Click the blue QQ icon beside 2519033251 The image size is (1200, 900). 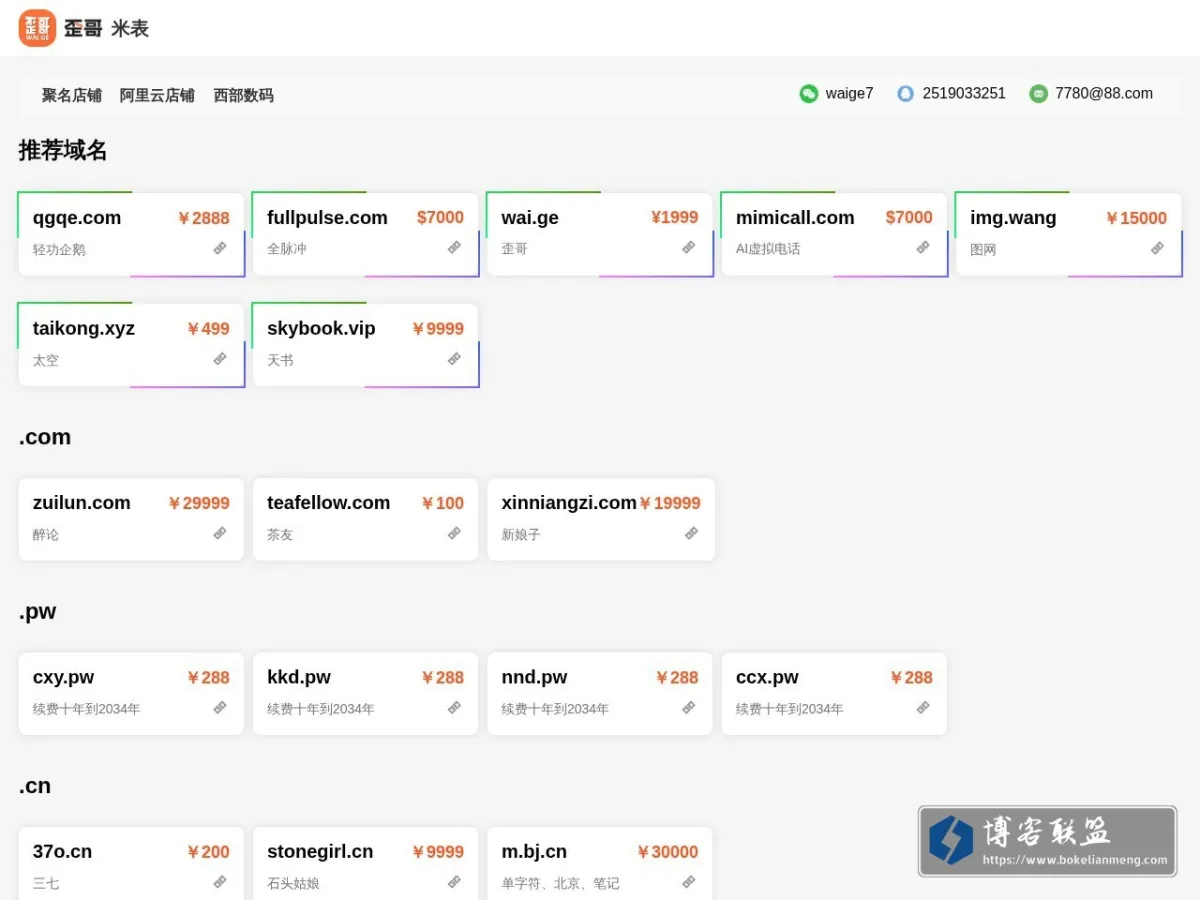click(905, 94)
